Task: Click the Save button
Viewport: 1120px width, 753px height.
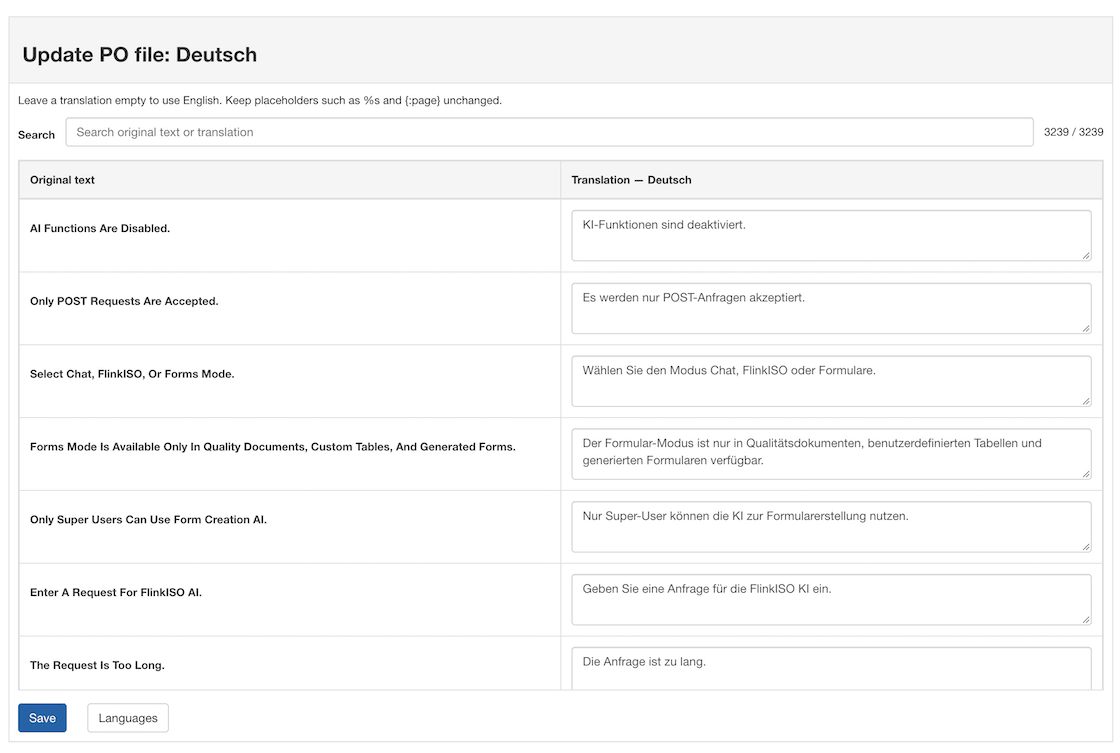Action: (42, 718)
